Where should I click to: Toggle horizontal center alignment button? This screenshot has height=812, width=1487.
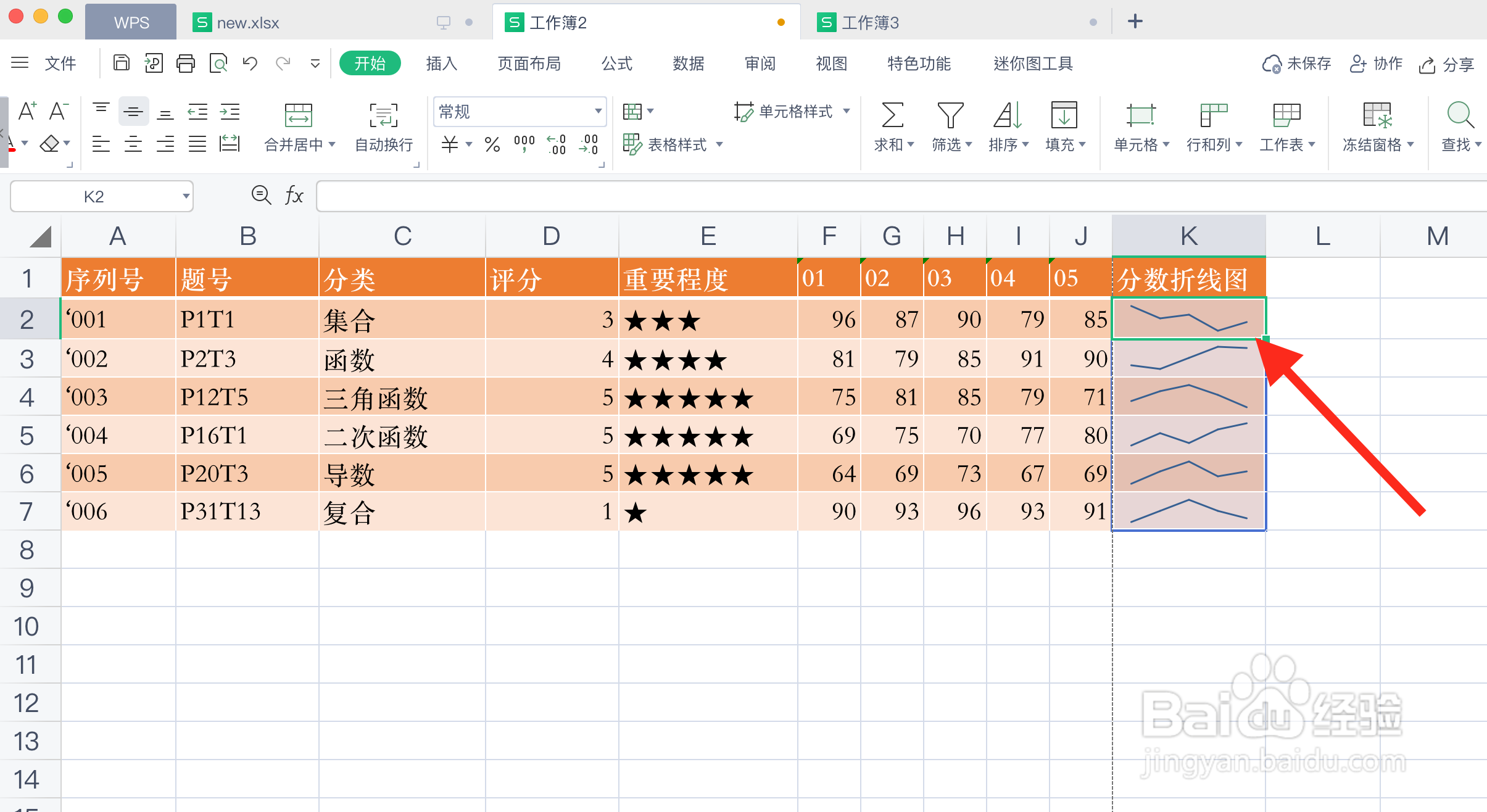click(x=133, y=144)
